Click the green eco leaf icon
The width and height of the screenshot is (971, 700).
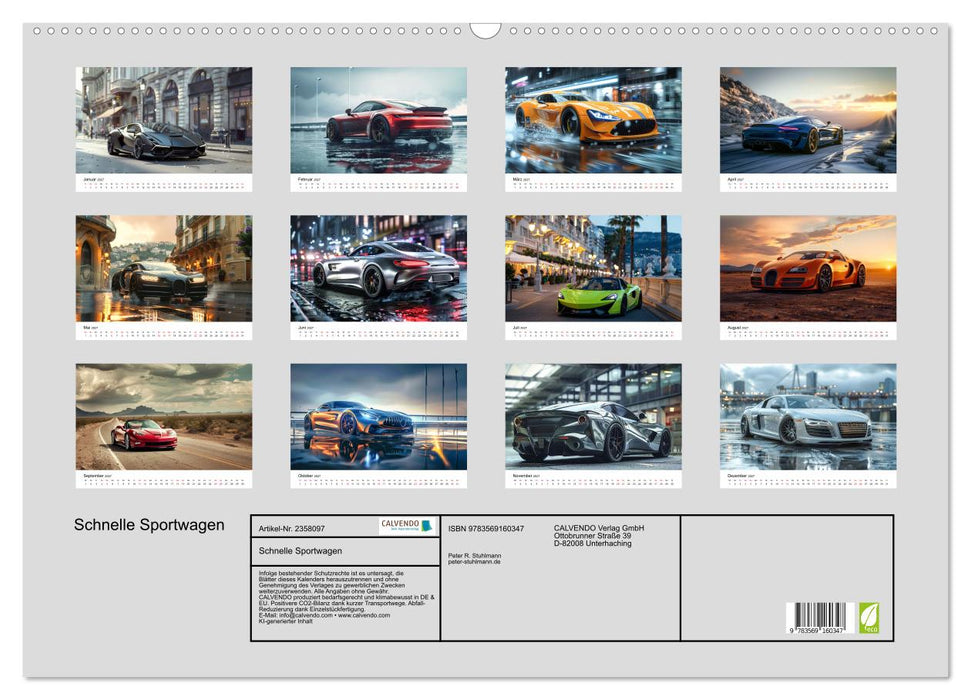[x=868, y=618]
